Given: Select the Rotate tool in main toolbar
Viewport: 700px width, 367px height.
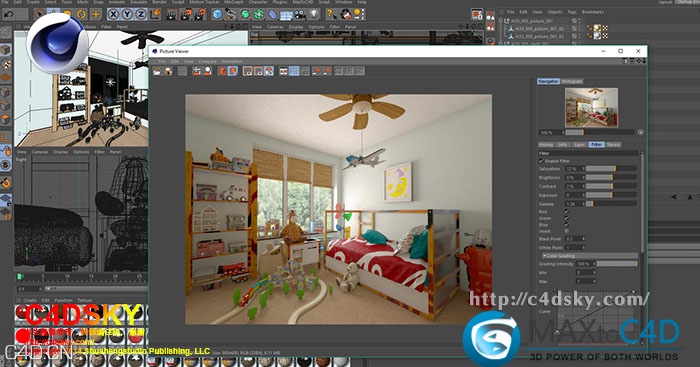Looking at the screenshot, I should point(81,14).
